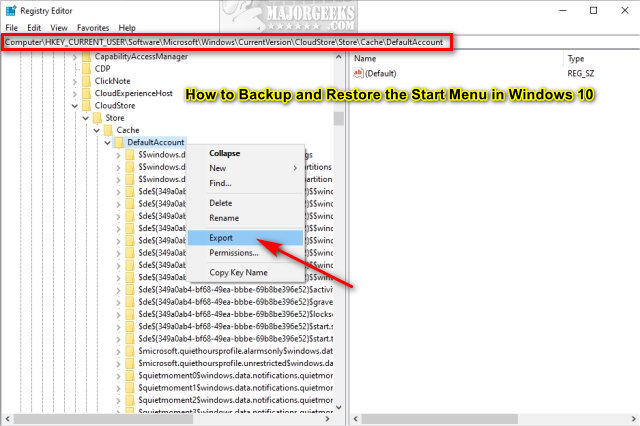The width and height of the screenshot is (640, 426).
Task: Open the Help menu
Action: 127,28
